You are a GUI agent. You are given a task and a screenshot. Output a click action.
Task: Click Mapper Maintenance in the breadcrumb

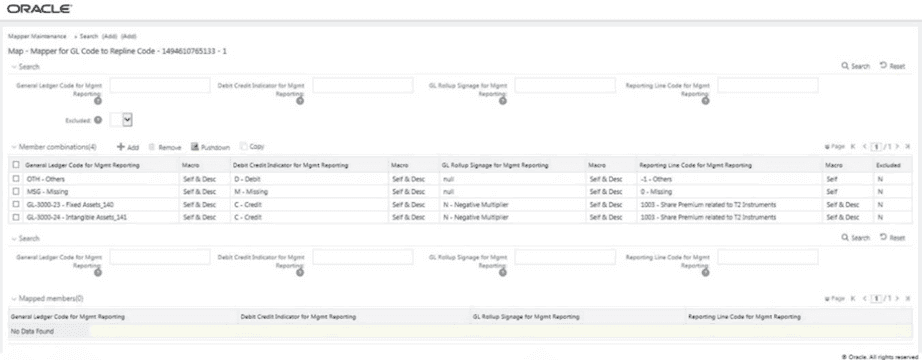click(x=37, y=36)
